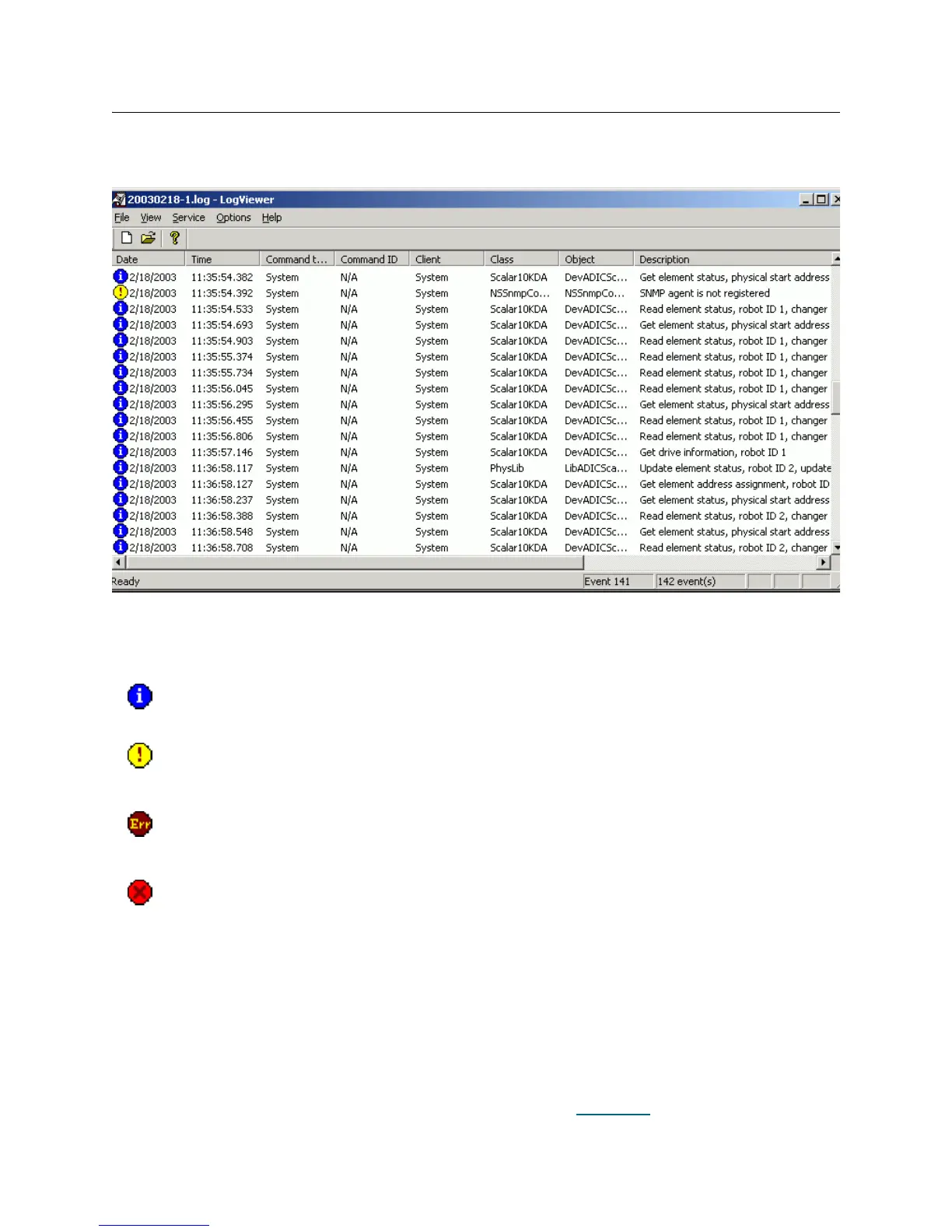Click the Open file folder icon
The width and height of the screenshot is (952, 1232).
click(148, 238)
